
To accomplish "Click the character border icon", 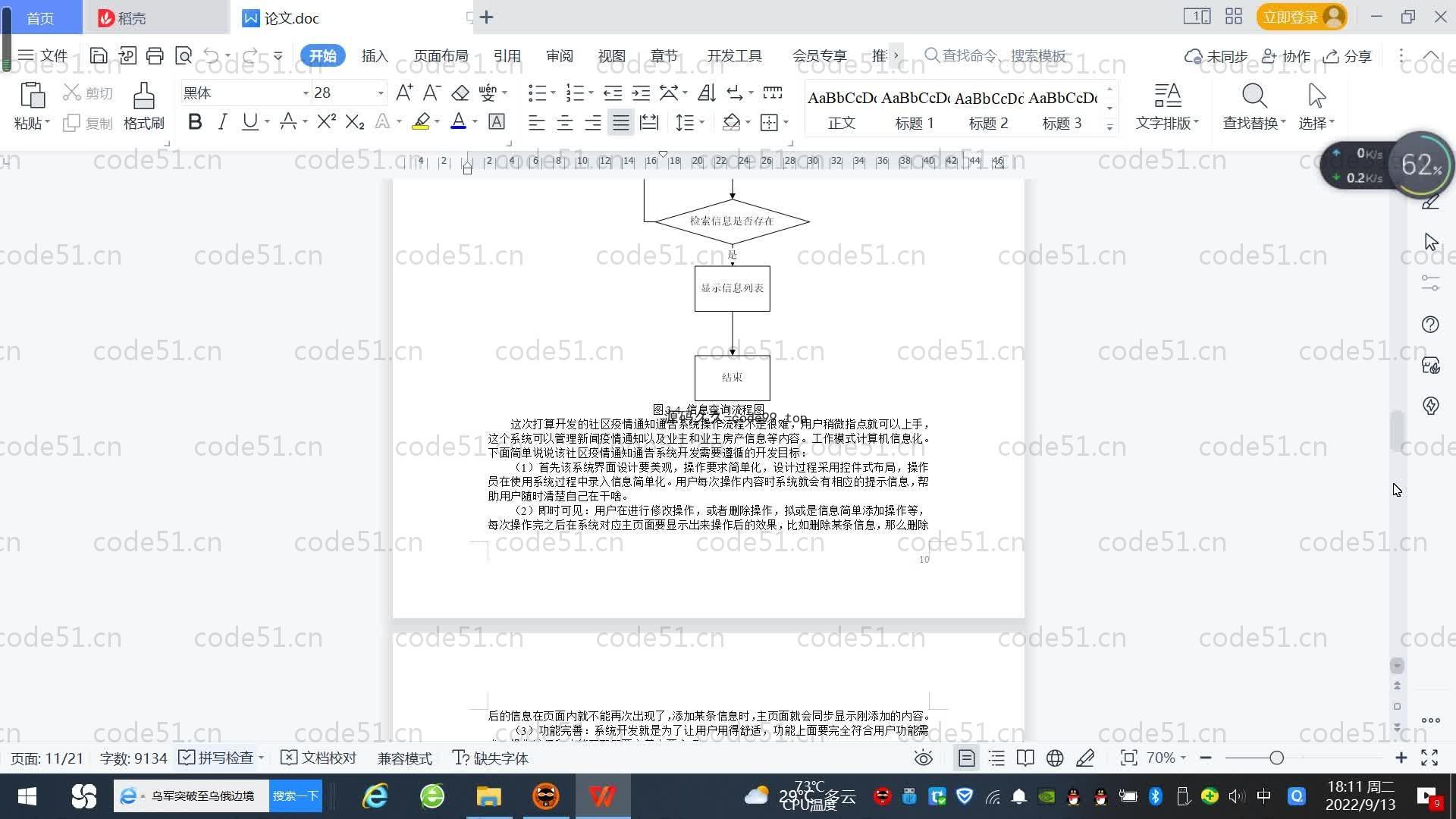I will [x=497, y=121].
